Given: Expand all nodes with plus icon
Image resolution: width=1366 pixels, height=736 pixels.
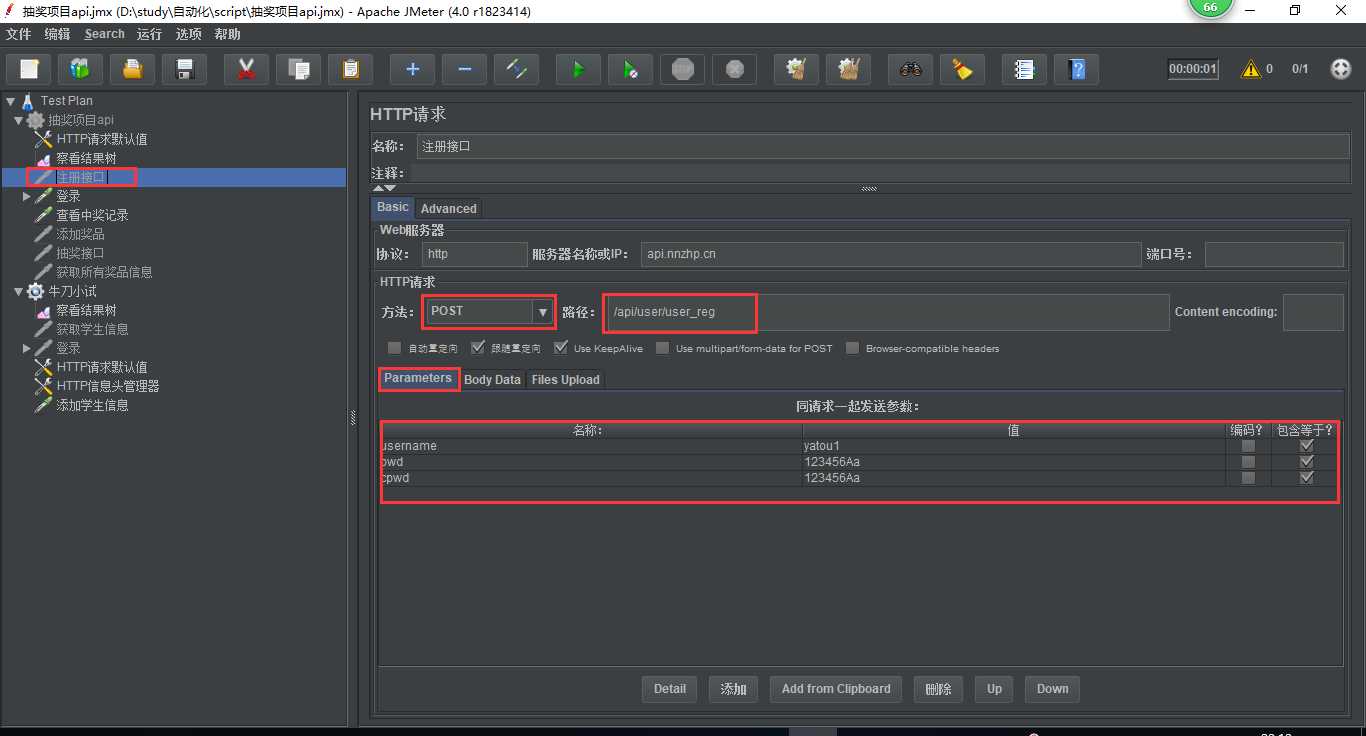Looking at the screenshot, I should click(x=412, y=69).
